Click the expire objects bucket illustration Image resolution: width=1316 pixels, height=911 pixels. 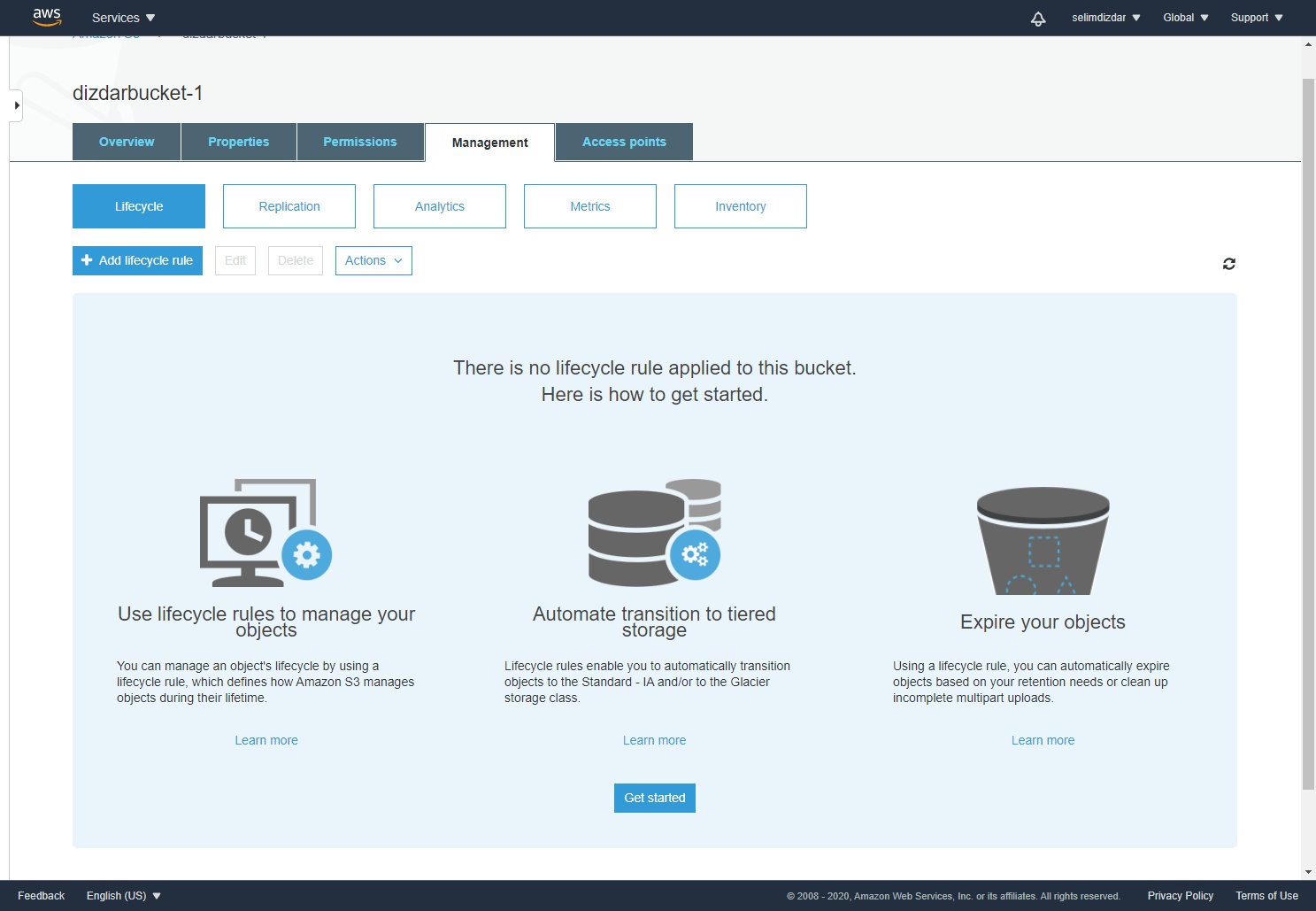tap(1043, 540)
